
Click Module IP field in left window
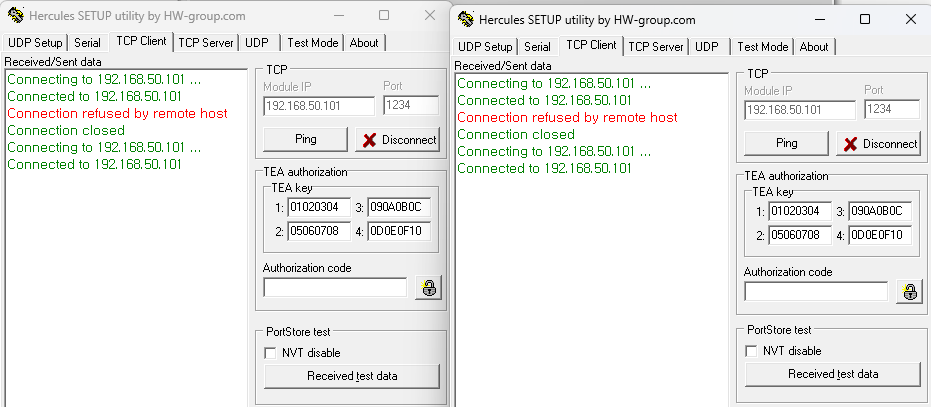(x=319, y=106)
